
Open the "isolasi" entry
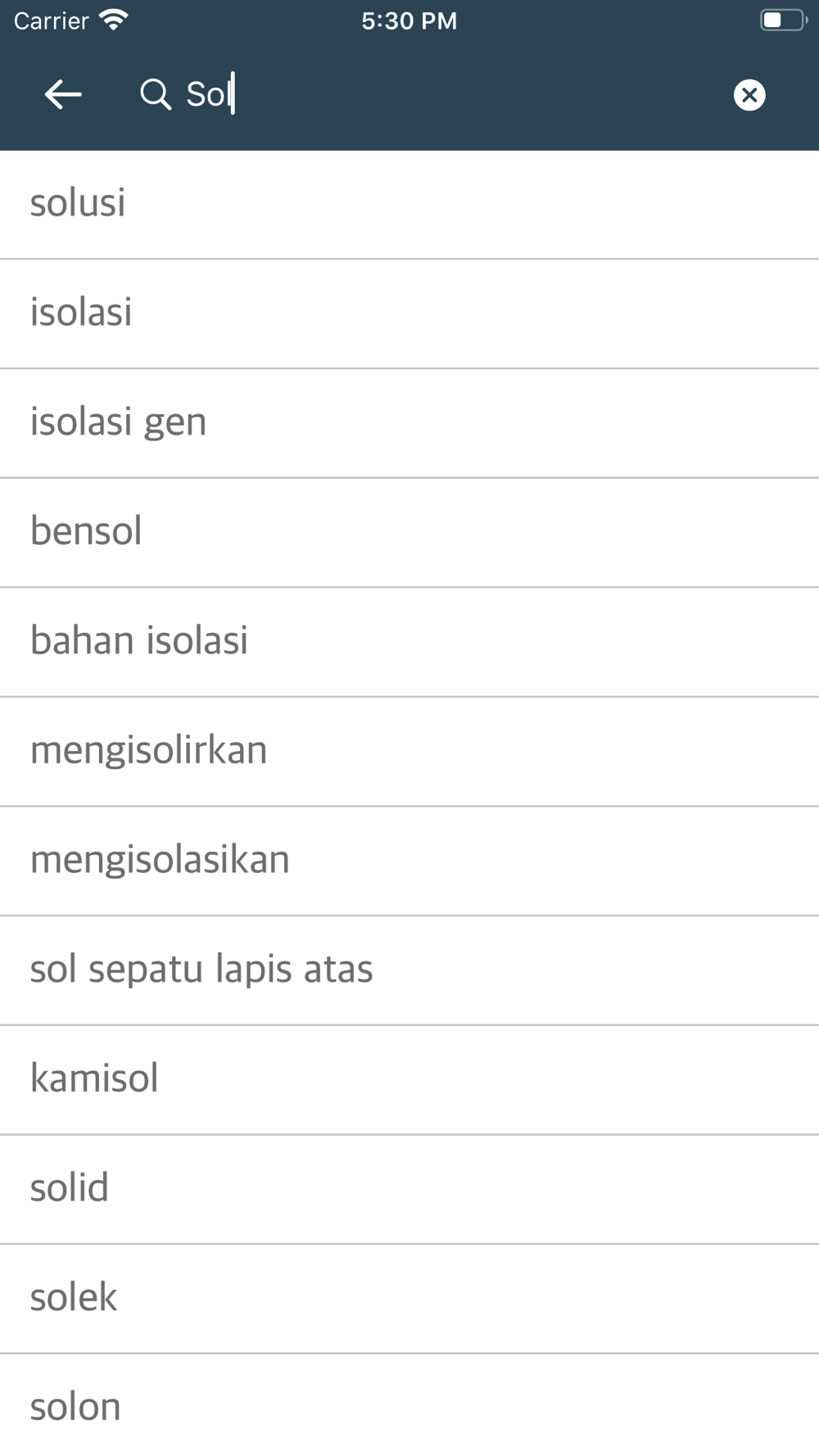tap(409, 314)
